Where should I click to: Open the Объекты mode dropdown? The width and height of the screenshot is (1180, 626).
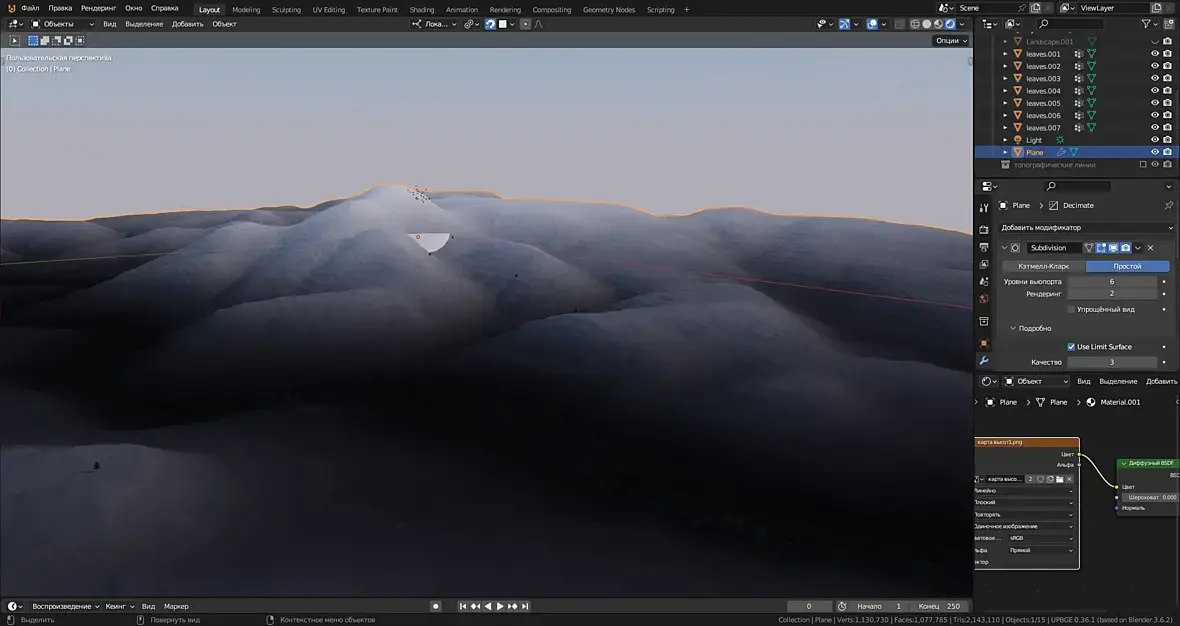click(62, 24)
